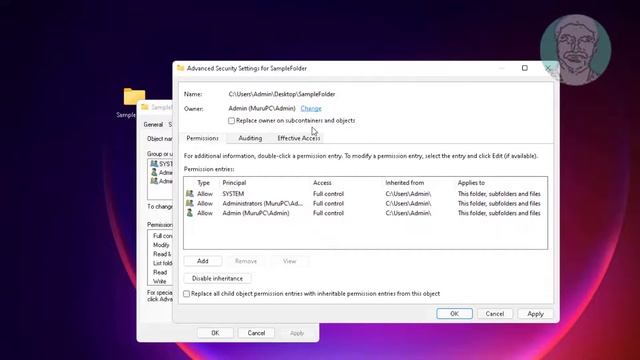
Task: Click the folder icon in Advanced Security title bar
Action: pos(180,68)
